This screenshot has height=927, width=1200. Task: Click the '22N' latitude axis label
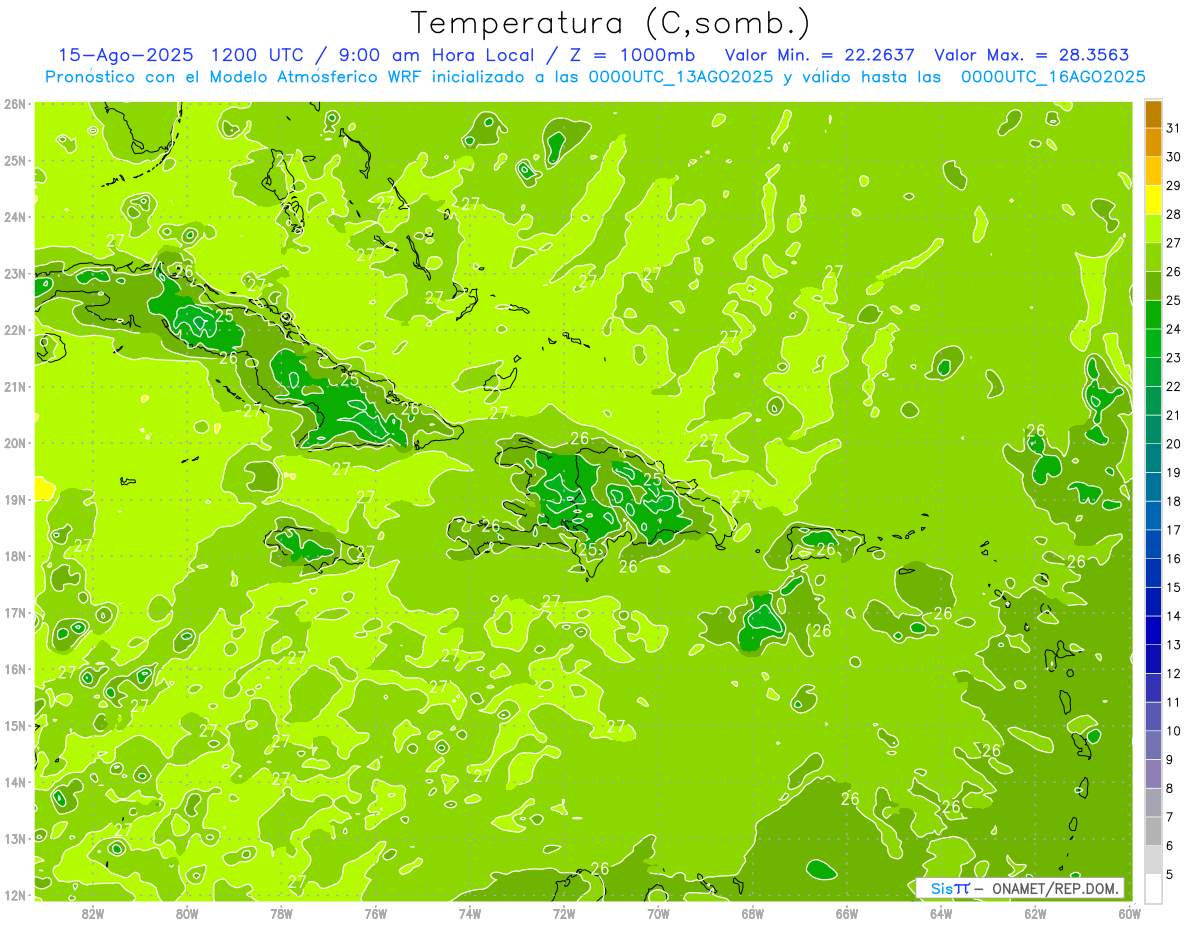pos(14,330)
